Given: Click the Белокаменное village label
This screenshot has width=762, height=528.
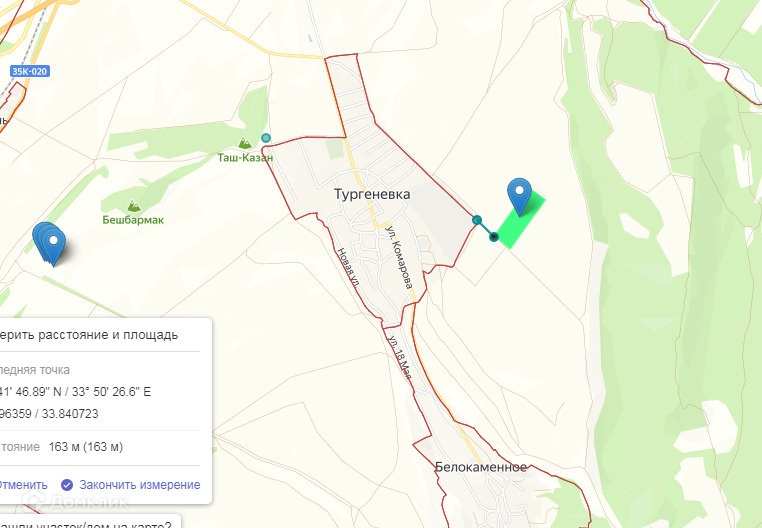Looking at the screenshot, I should (481, 467).
